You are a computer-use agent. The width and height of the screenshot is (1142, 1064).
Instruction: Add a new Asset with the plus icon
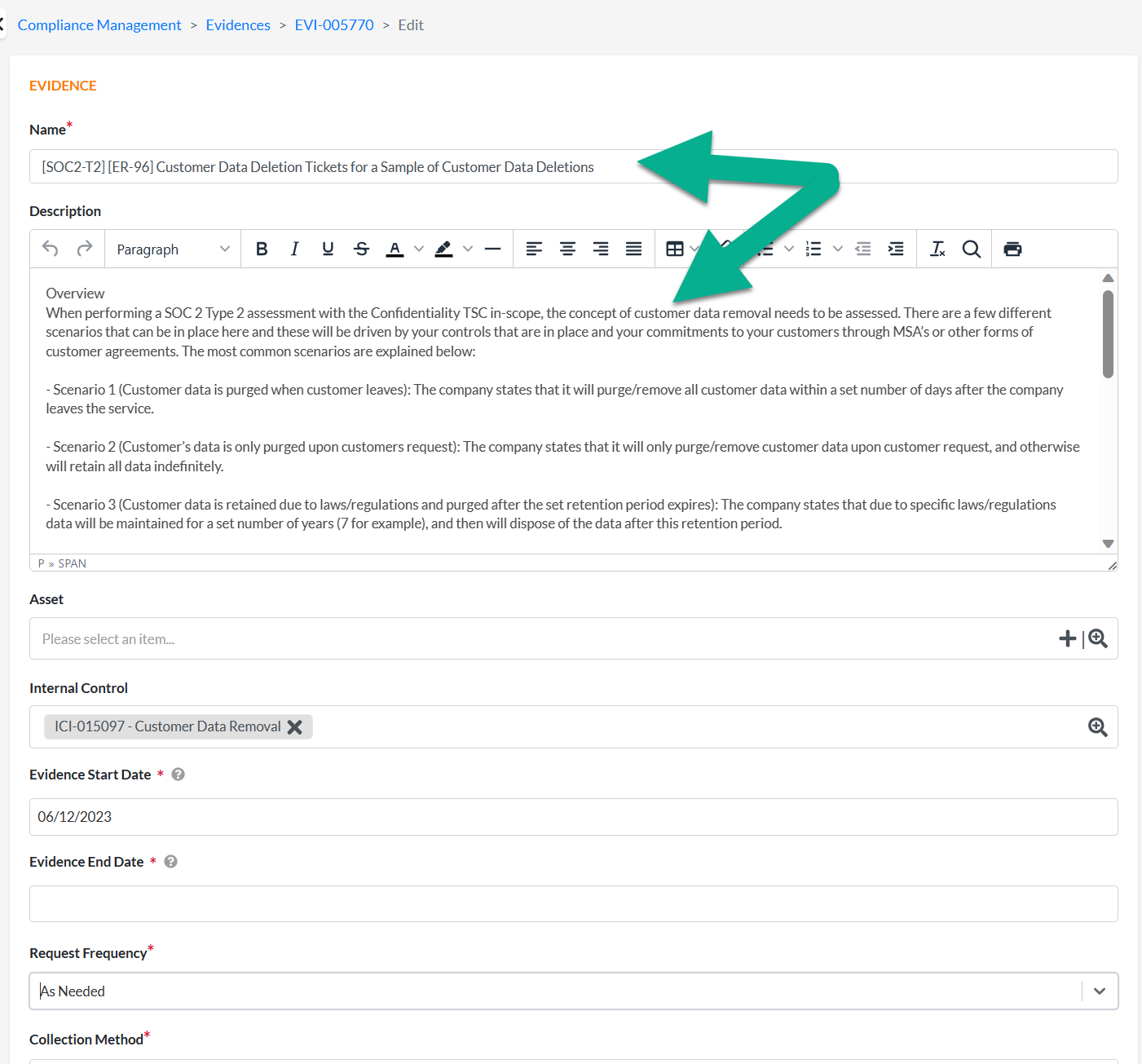click(x=1067, y=638)
